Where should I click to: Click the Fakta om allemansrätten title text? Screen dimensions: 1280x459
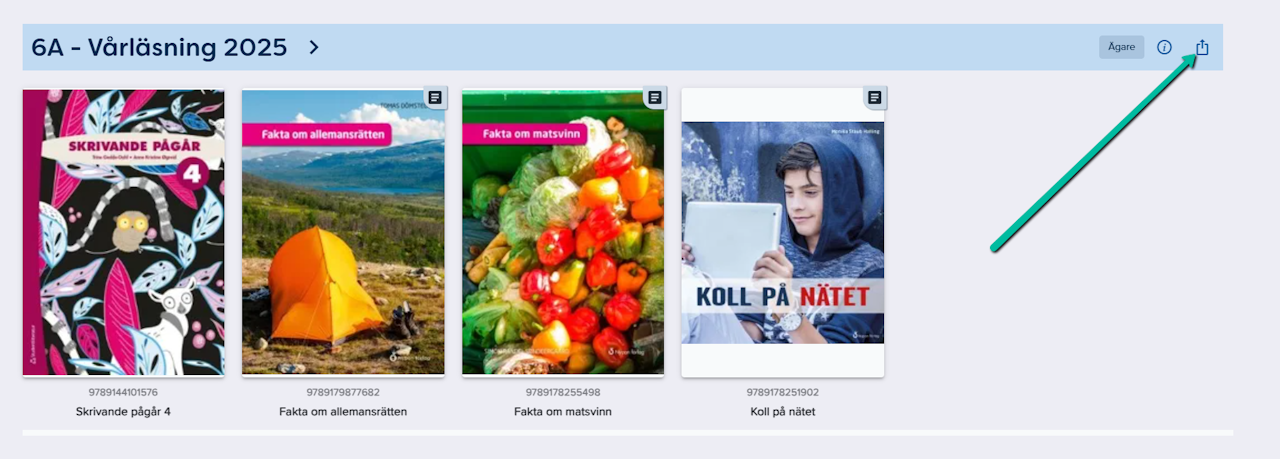343,411
